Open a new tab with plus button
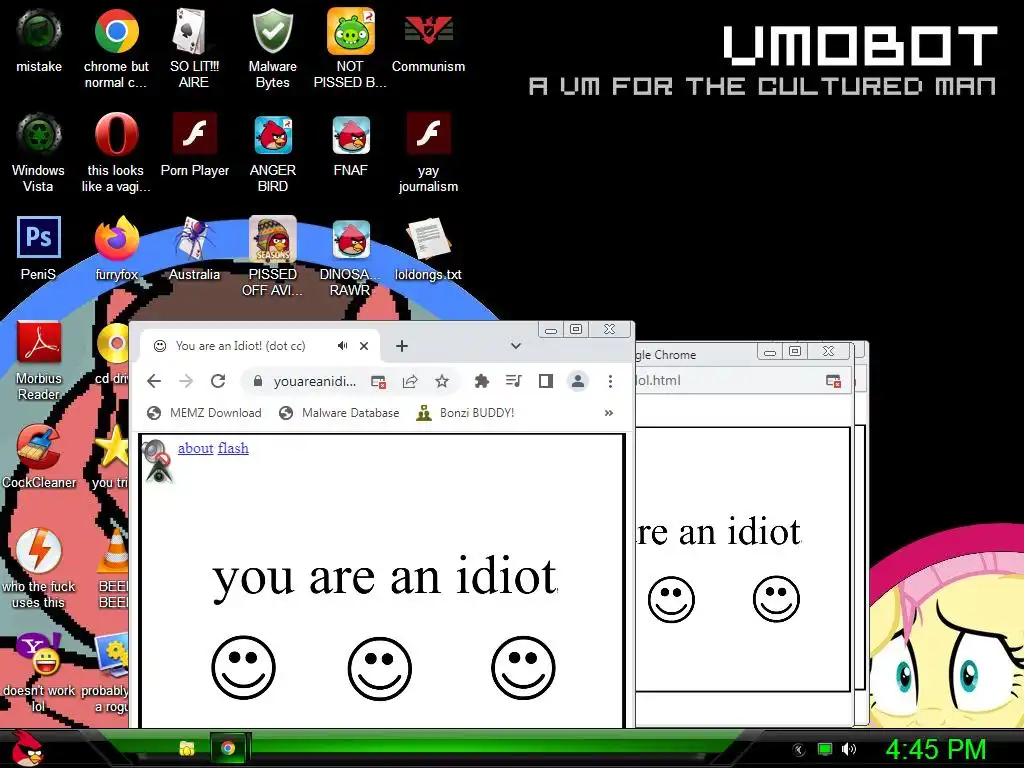1024x768 pixels. (x=402, y=345)
